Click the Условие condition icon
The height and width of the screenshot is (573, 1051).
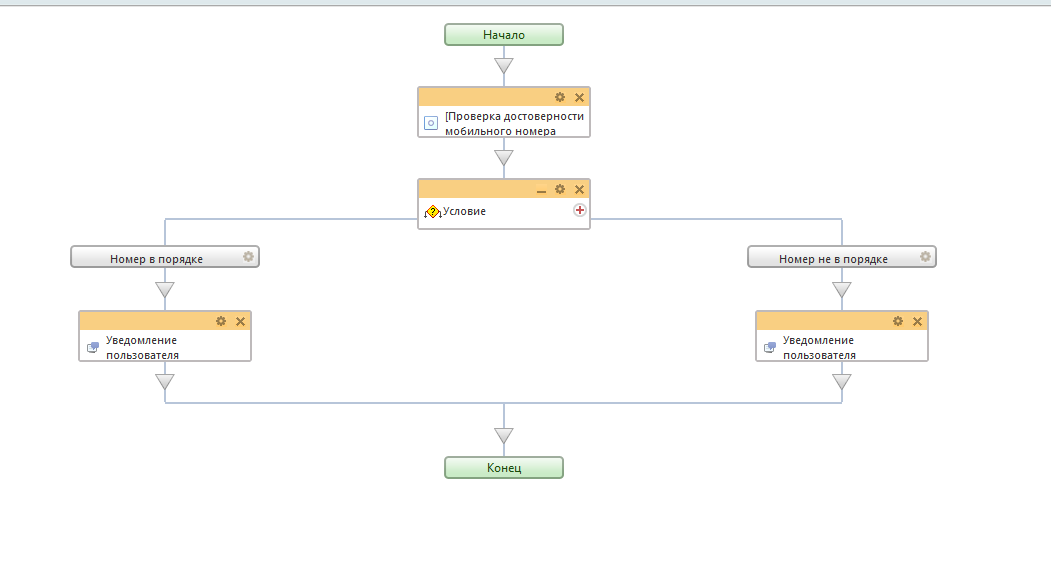[x=432, y=212]
